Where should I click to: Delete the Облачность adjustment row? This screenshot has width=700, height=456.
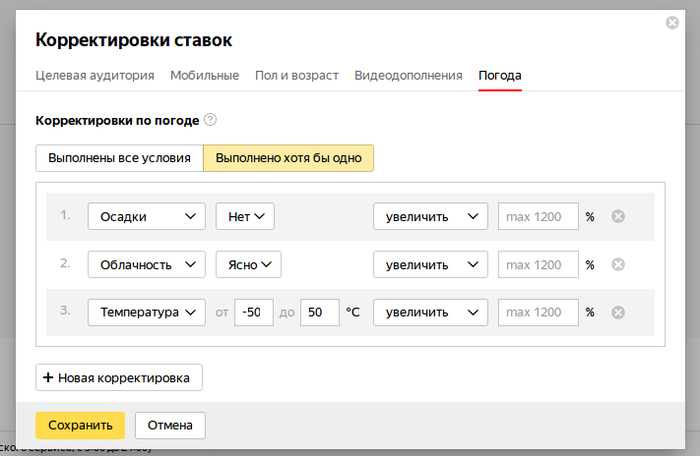click(618, 265)
